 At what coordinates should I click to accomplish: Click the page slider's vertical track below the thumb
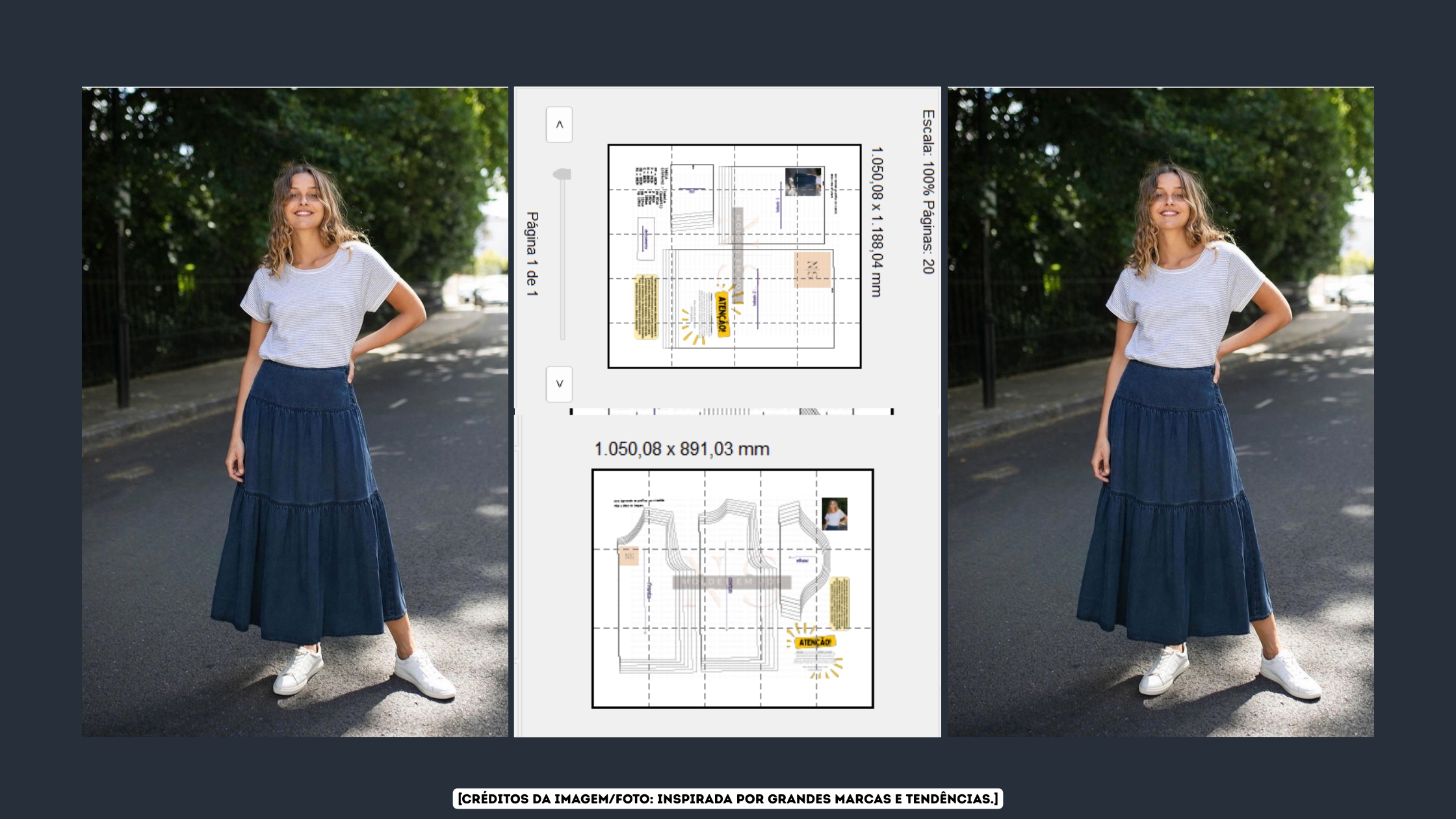click(x=562, y=260)
